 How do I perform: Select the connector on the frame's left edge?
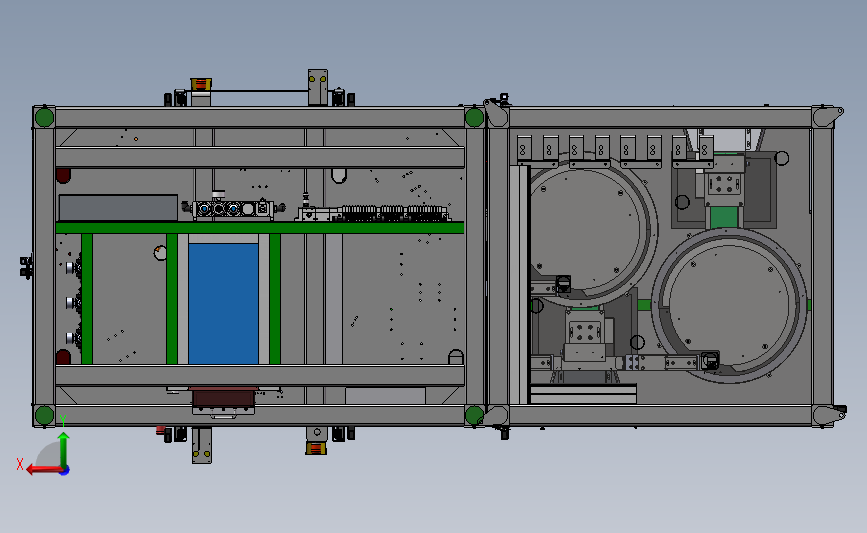point(26,267)
